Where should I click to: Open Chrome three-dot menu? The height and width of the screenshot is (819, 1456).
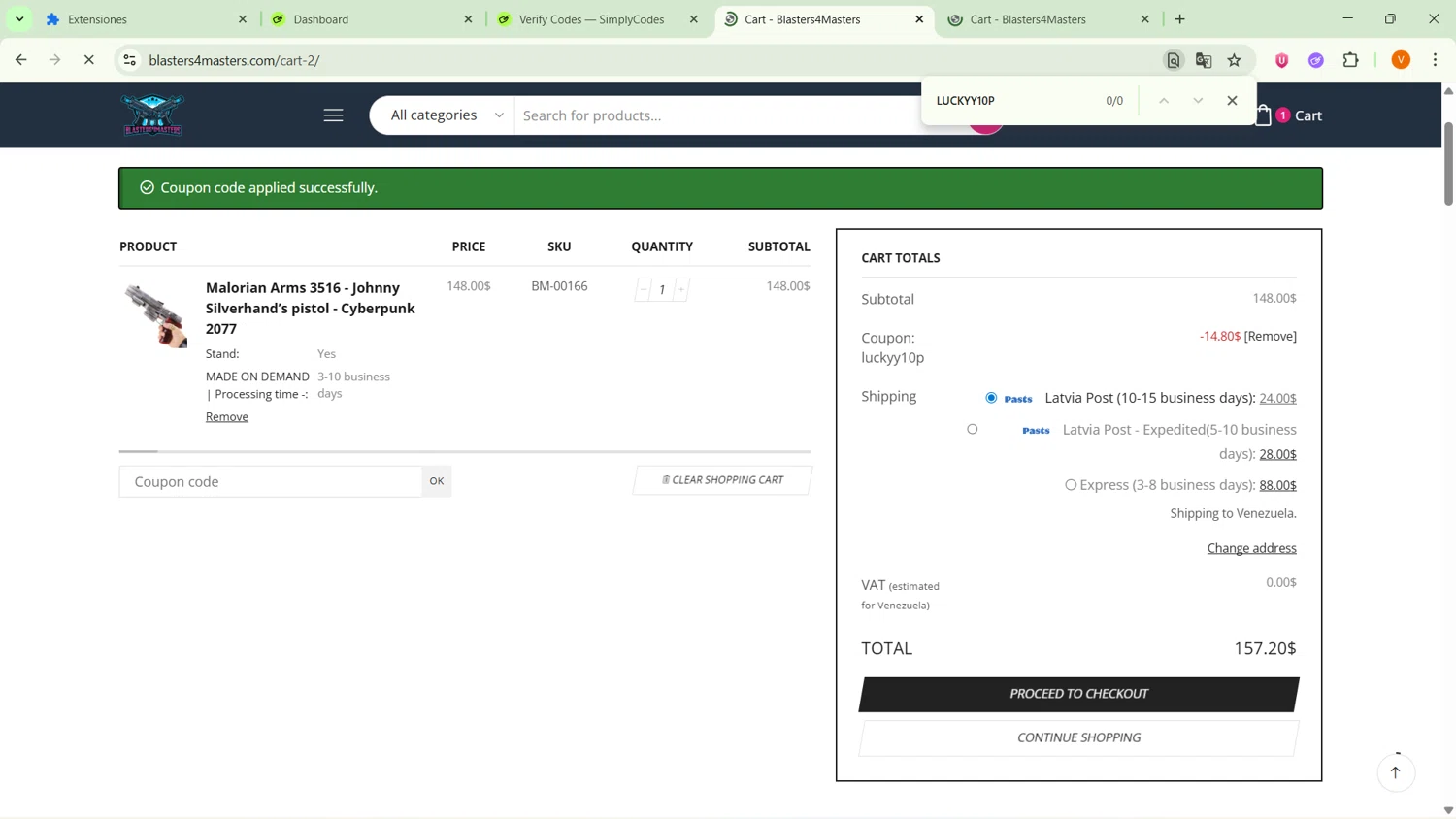(1436, 60)
